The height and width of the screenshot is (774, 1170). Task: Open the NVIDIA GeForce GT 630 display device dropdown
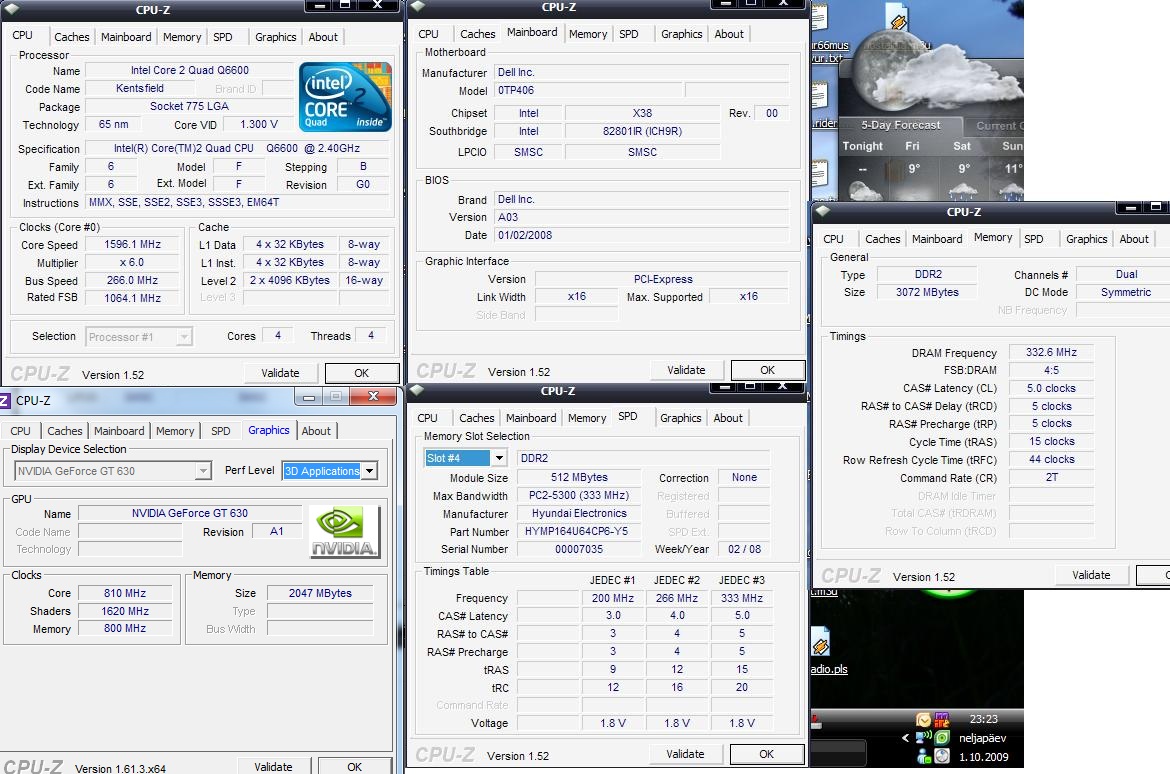[x=203, y=471]
